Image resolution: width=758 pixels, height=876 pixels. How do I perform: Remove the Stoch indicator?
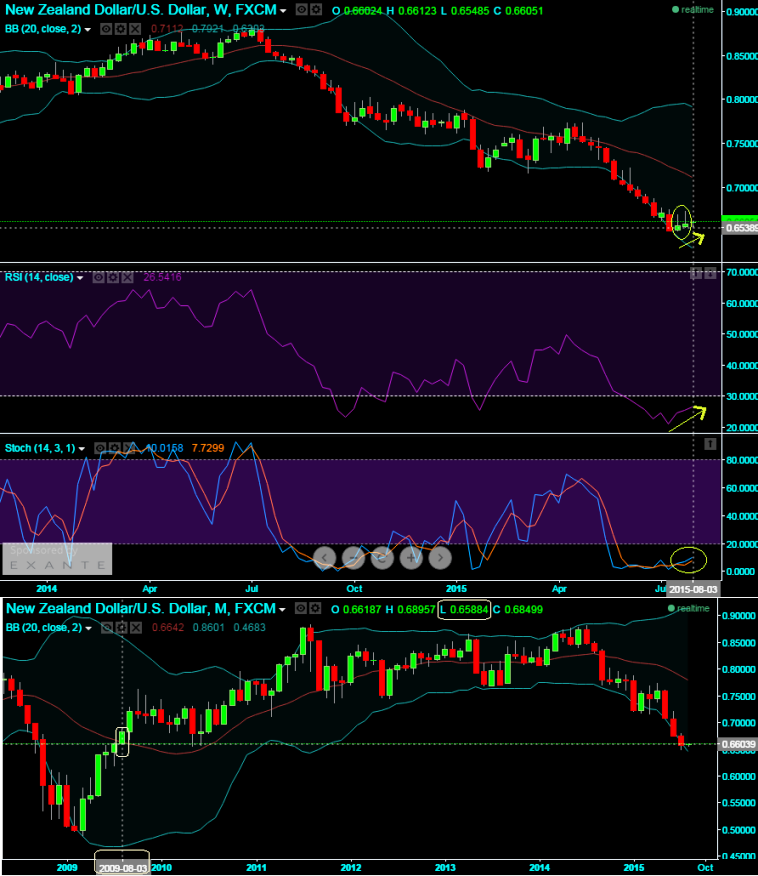pos(130,448)
